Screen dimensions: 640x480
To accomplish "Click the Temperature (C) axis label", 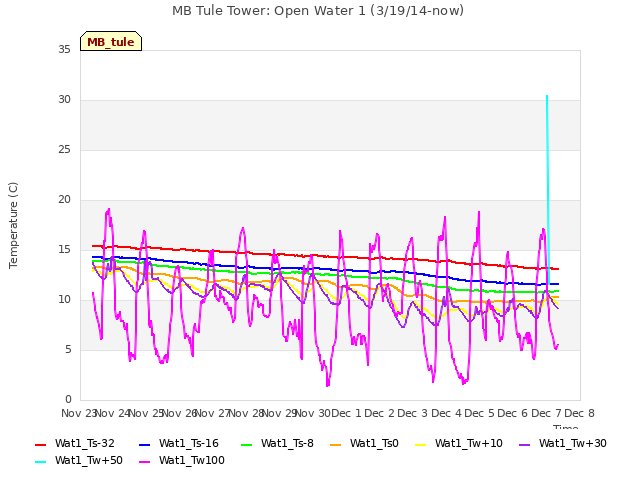I will pyautogui.click(x=13, y=225).
